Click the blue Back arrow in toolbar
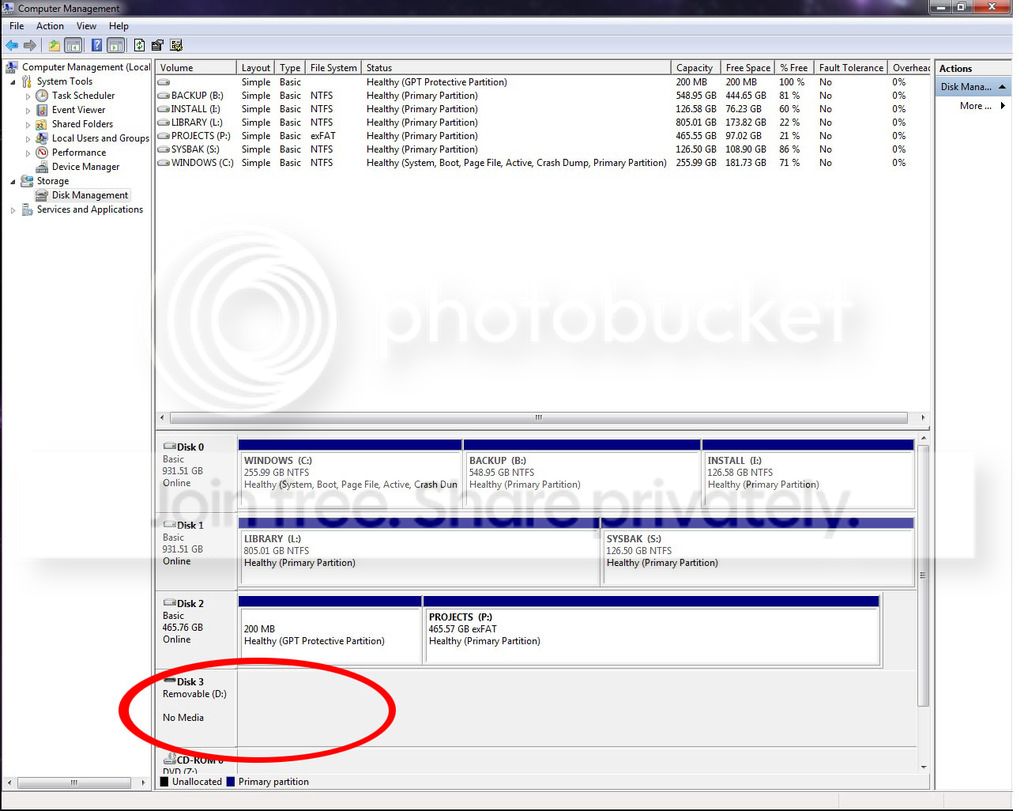This screenshot has width=1024, height=811. (12, 45)
